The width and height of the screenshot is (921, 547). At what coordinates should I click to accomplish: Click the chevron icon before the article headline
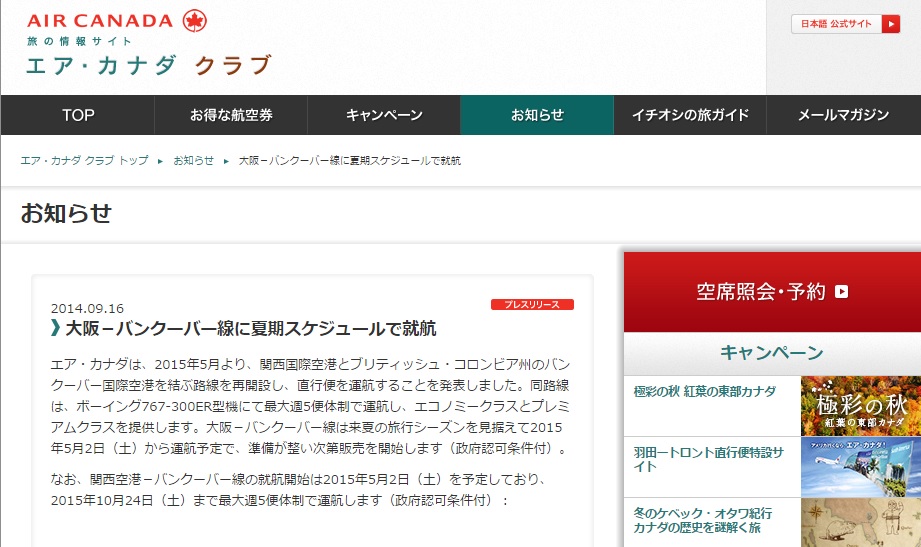click(55, 328)
